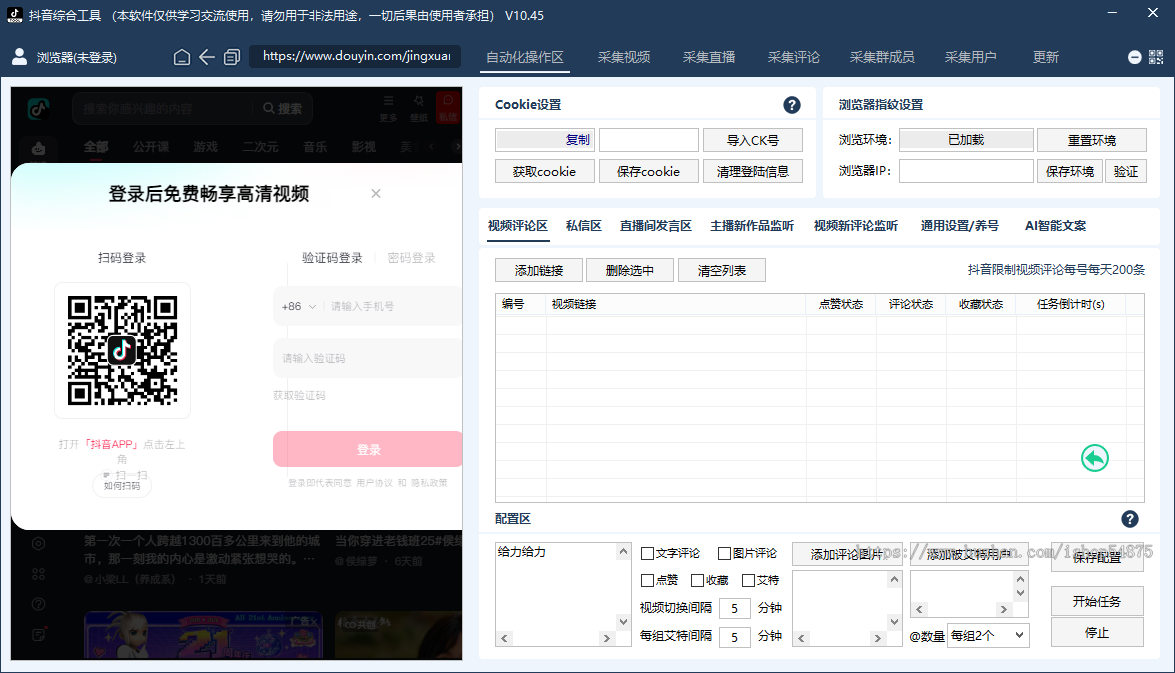1175x673 pixels.
Task: Click the 清空列表 button
Action: (x=722, y=271)
